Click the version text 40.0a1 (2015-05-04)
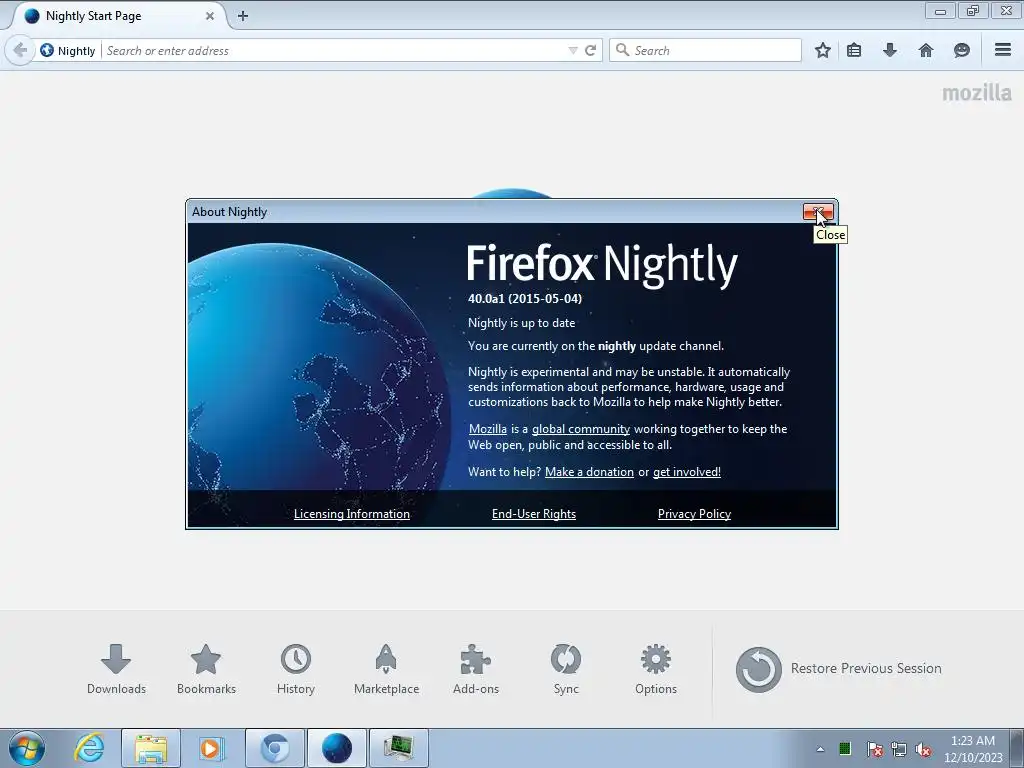The height and width of the screenshot is (768, 1024). (x=524, y=298)
